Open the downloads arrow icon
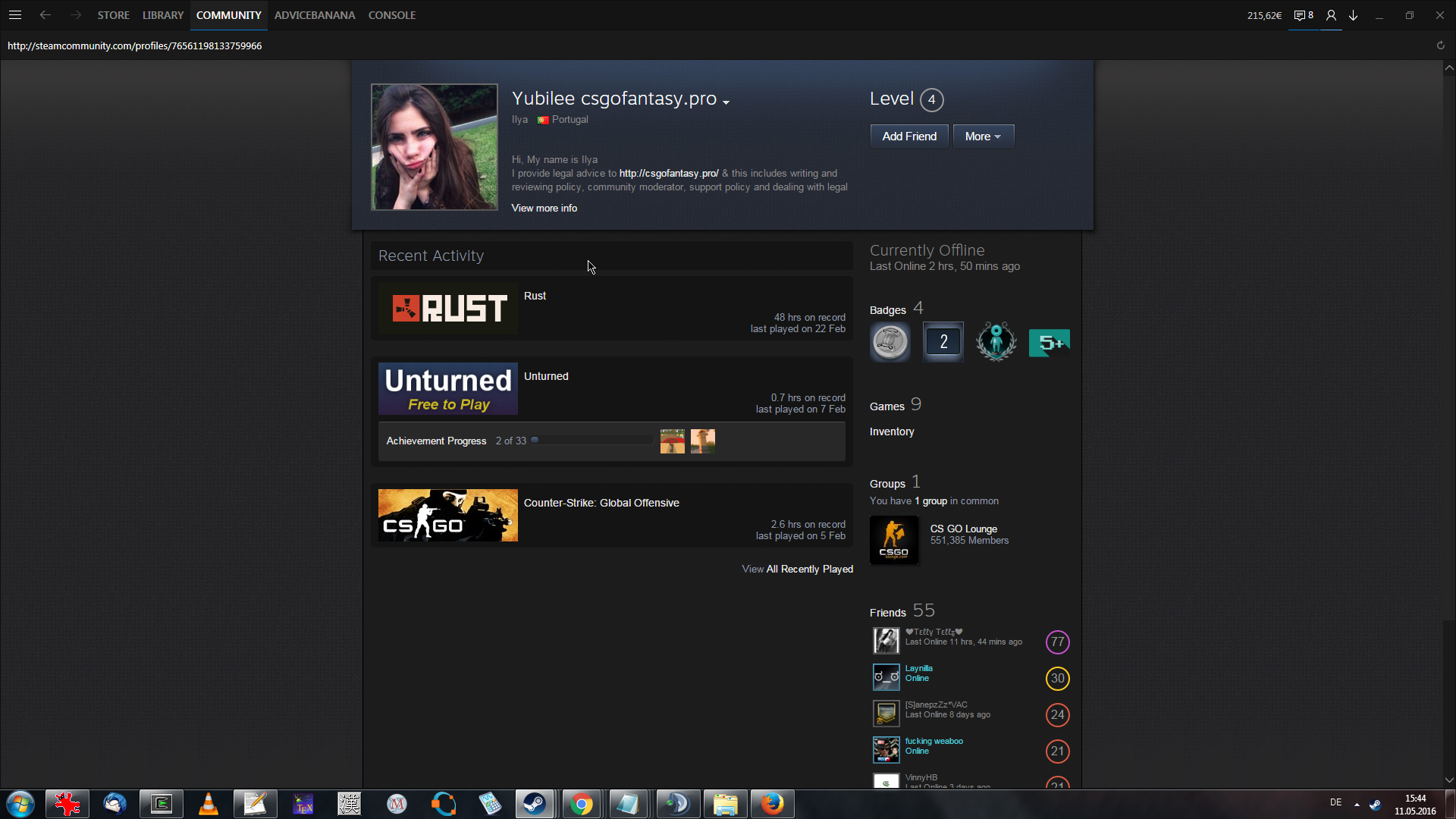The height and width of the screenshot is (819, 1456). pos(1353,15)
